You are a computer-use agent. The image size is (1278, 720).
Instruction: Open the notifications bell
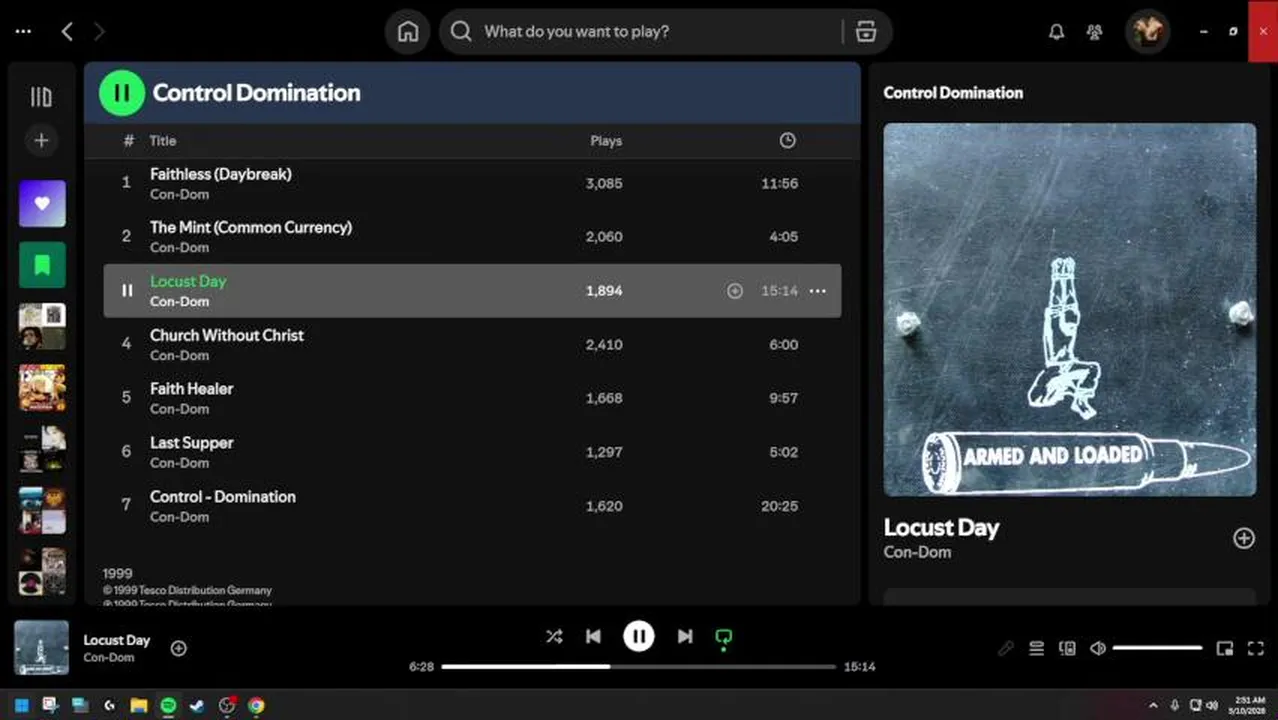click(x=1056, y=32)
